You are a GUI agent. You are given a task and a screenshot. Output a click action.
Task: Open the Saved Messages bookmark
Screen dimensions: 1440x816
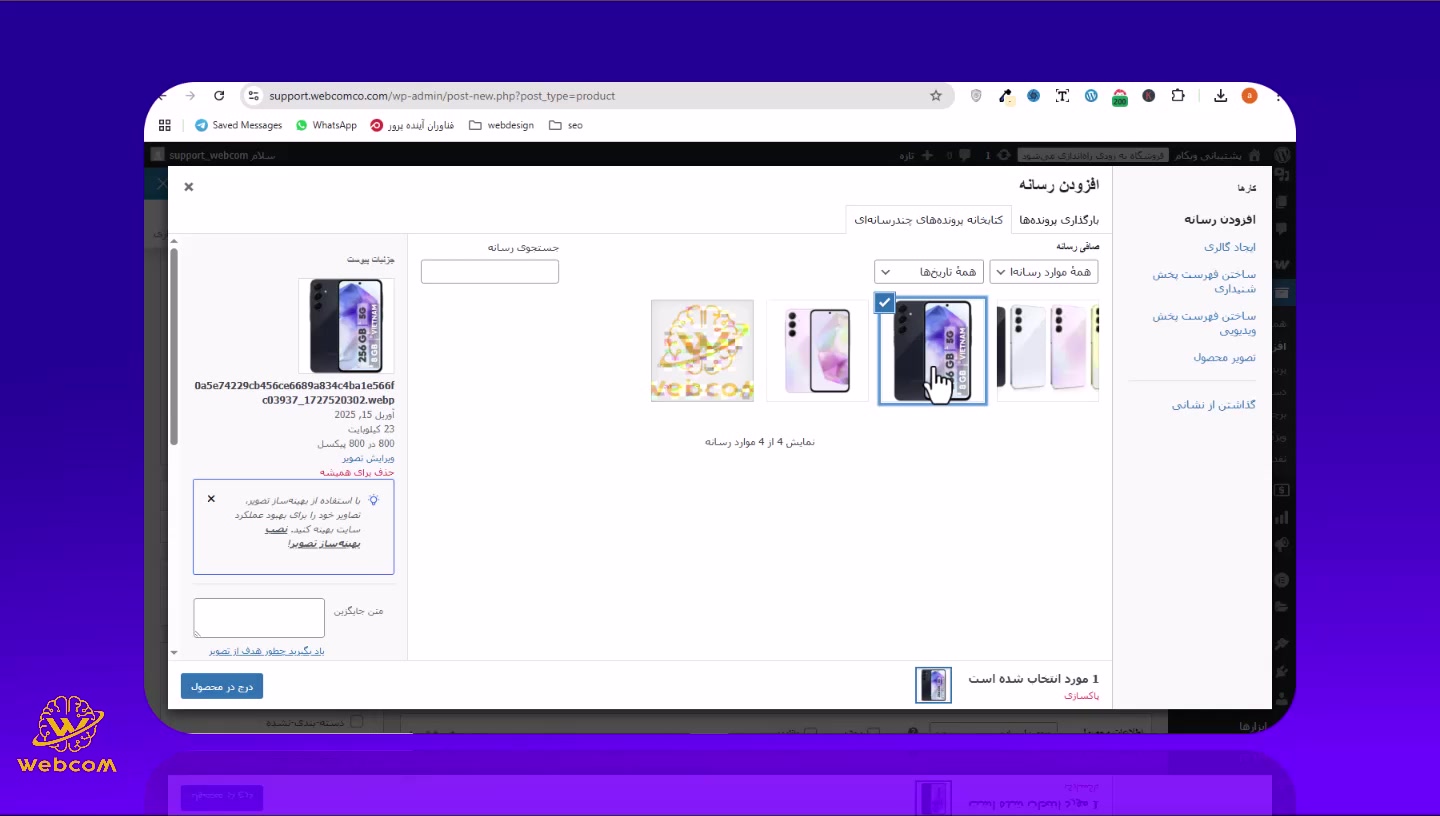click(x=239, y=125)
